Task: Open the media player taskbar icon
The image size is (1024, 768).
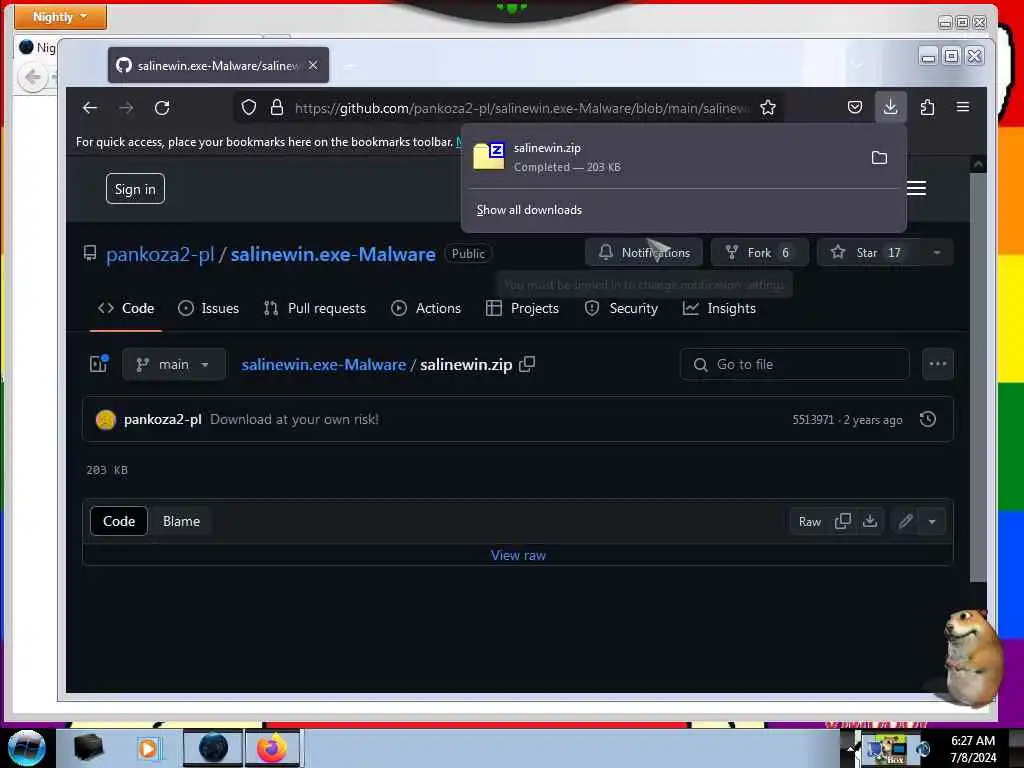Action: (x=149, y=748)
